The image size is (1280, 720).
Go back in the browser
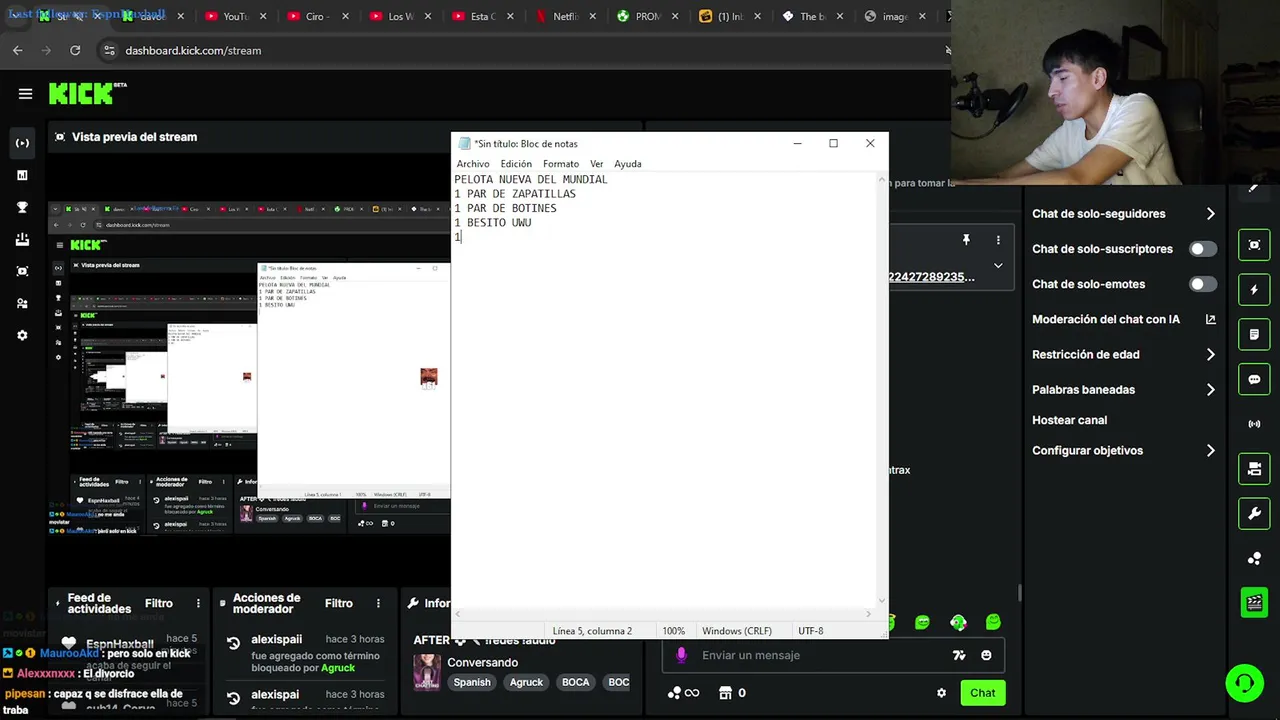click(18, 50)
